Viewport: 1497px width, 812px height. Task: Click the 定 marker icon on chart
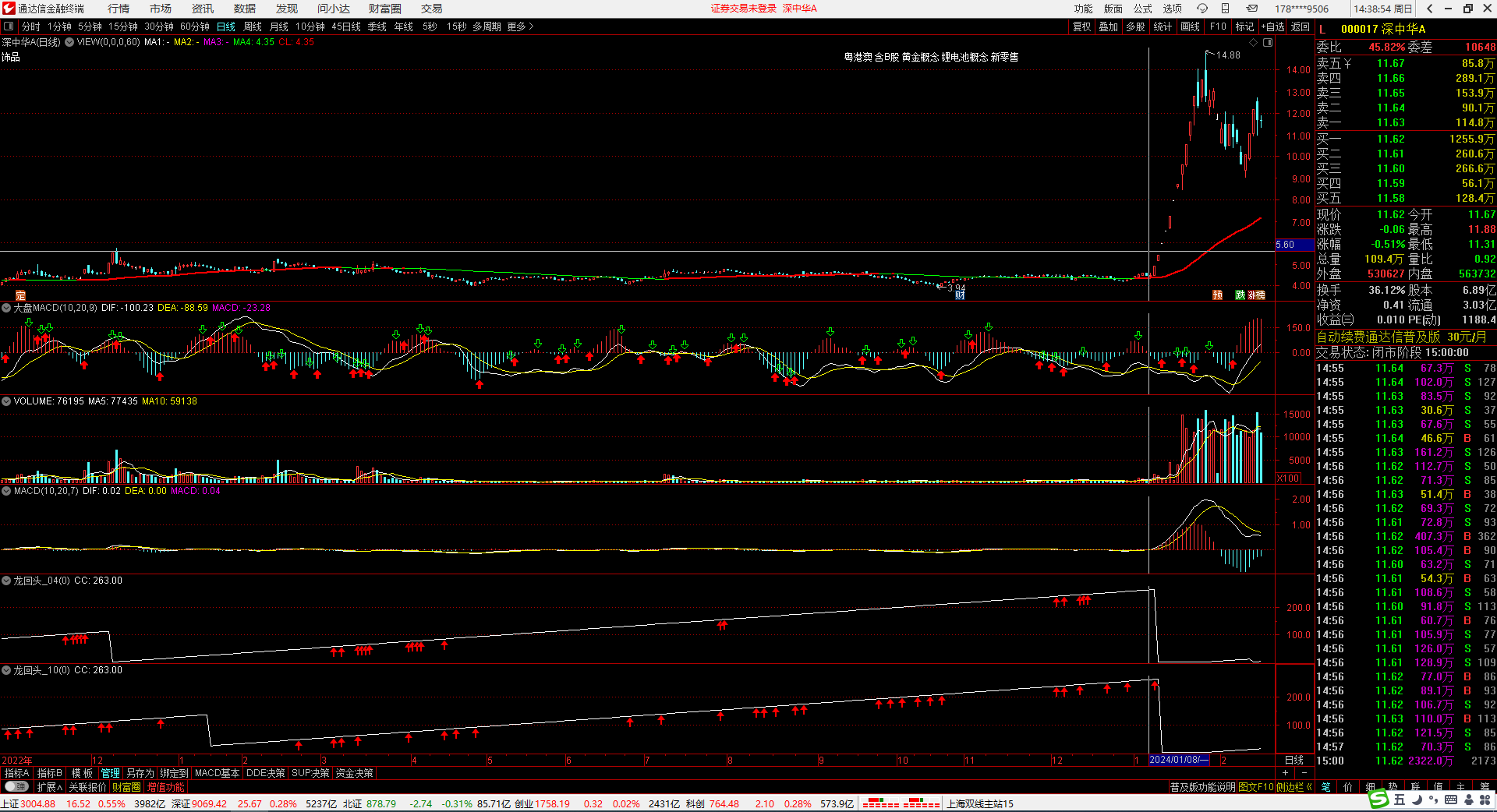(x=21, y=295)
